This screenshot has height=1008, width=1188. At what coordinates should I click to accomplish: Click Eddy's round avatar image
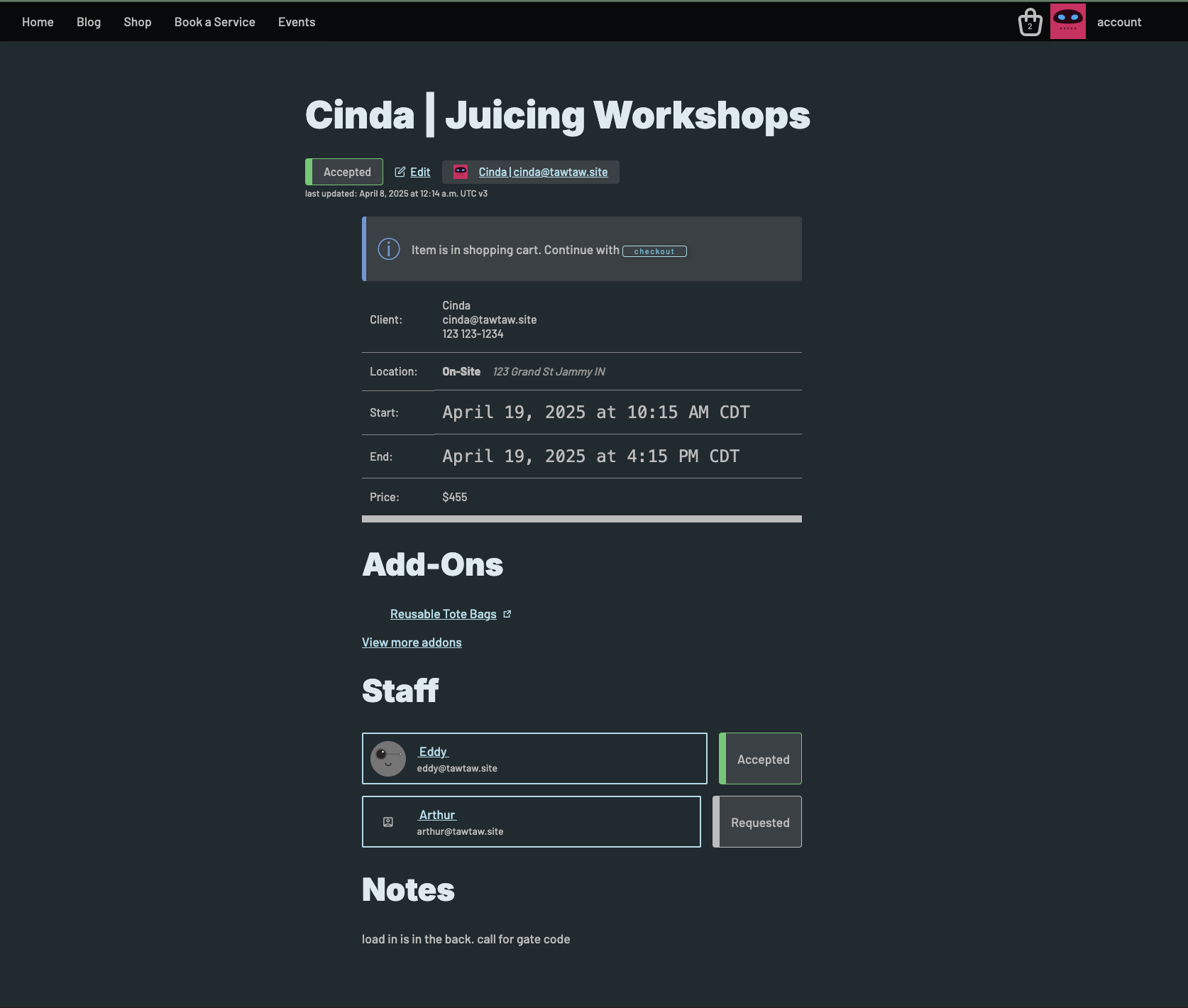click(388, 759)
